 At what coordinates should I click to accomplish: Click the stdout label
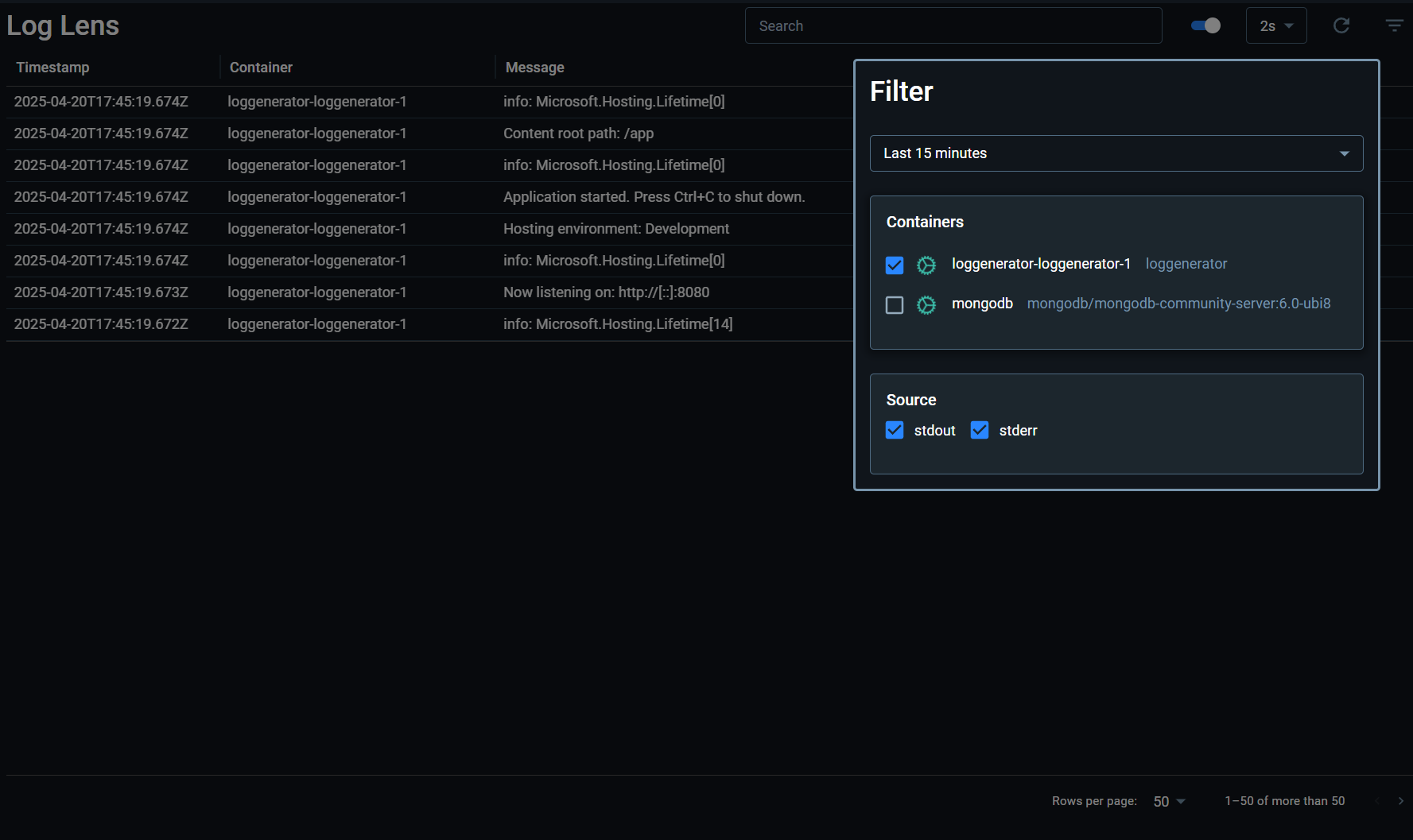[x=934, y=430]
